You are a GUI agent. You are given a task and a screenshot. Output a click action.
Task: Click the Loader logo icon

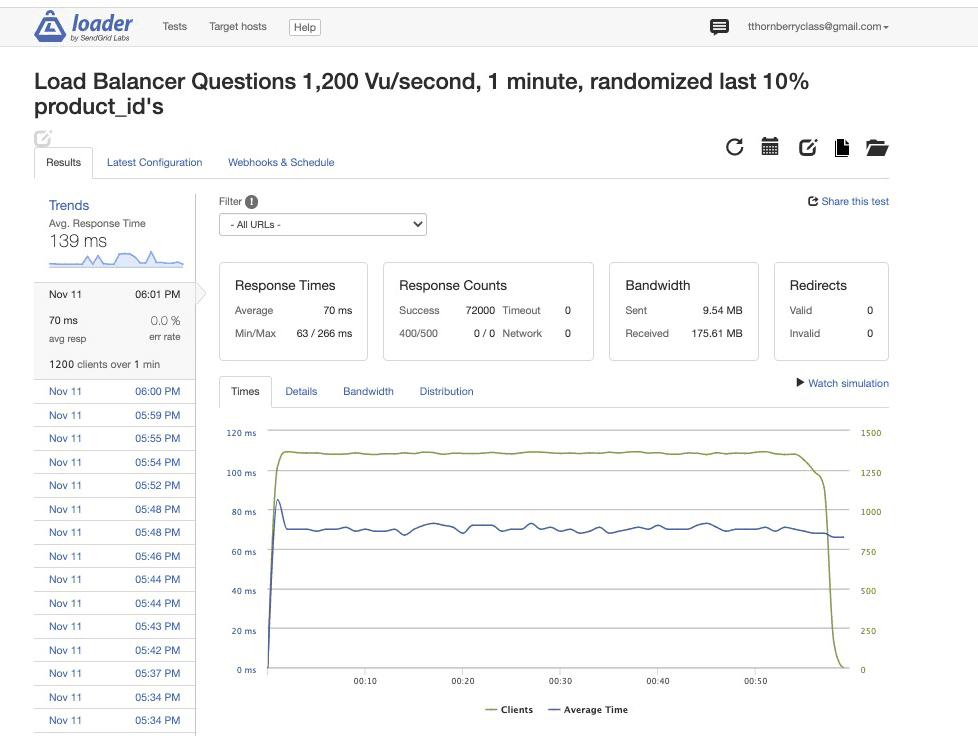[50, 27]
